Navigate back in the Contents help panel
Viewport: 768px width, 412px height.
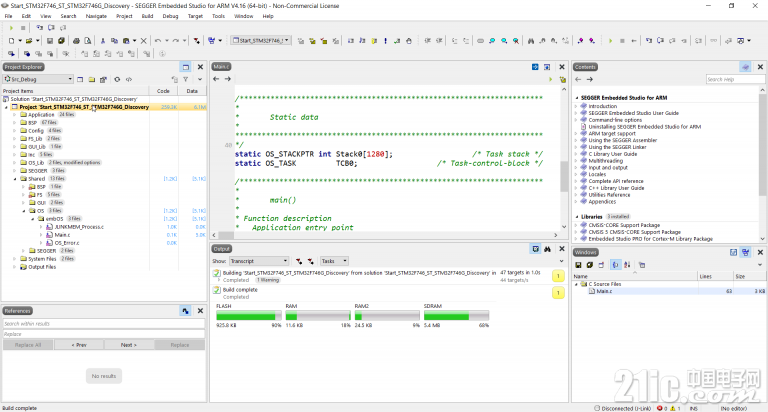tap(578, 79)
